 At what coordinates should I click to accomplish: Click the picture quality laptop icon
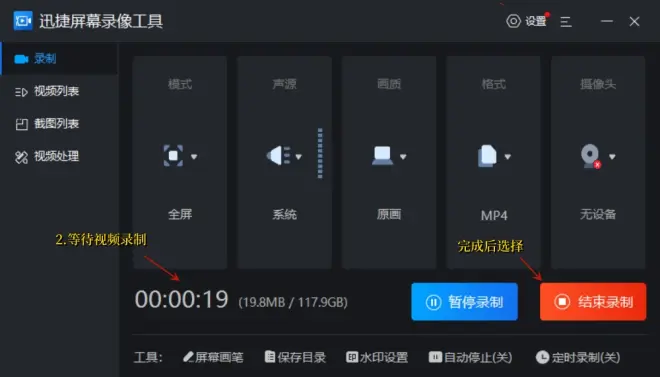(382, 156)
